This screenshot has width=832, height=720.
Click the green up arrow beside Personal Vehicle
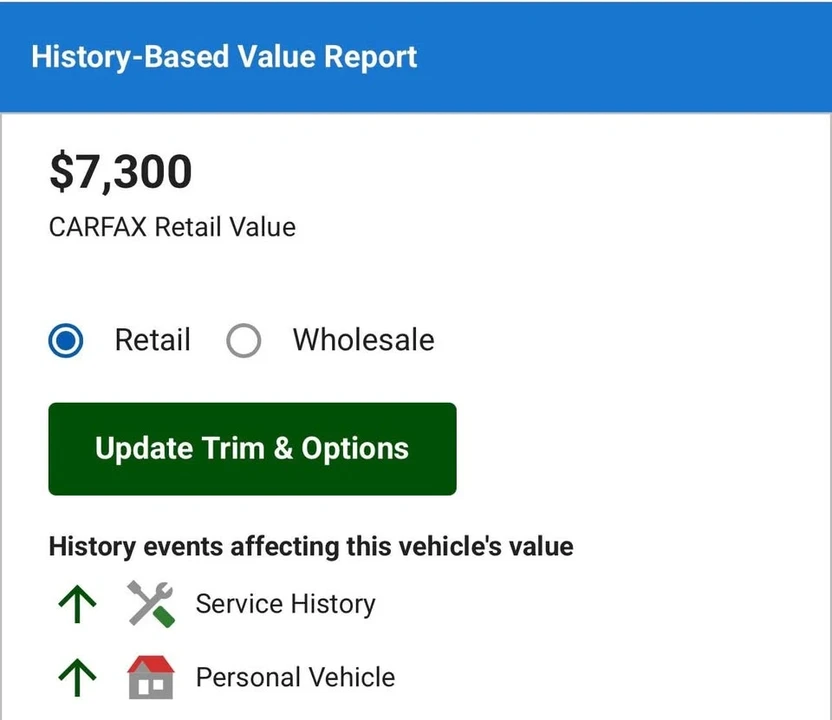pos(77,678)
